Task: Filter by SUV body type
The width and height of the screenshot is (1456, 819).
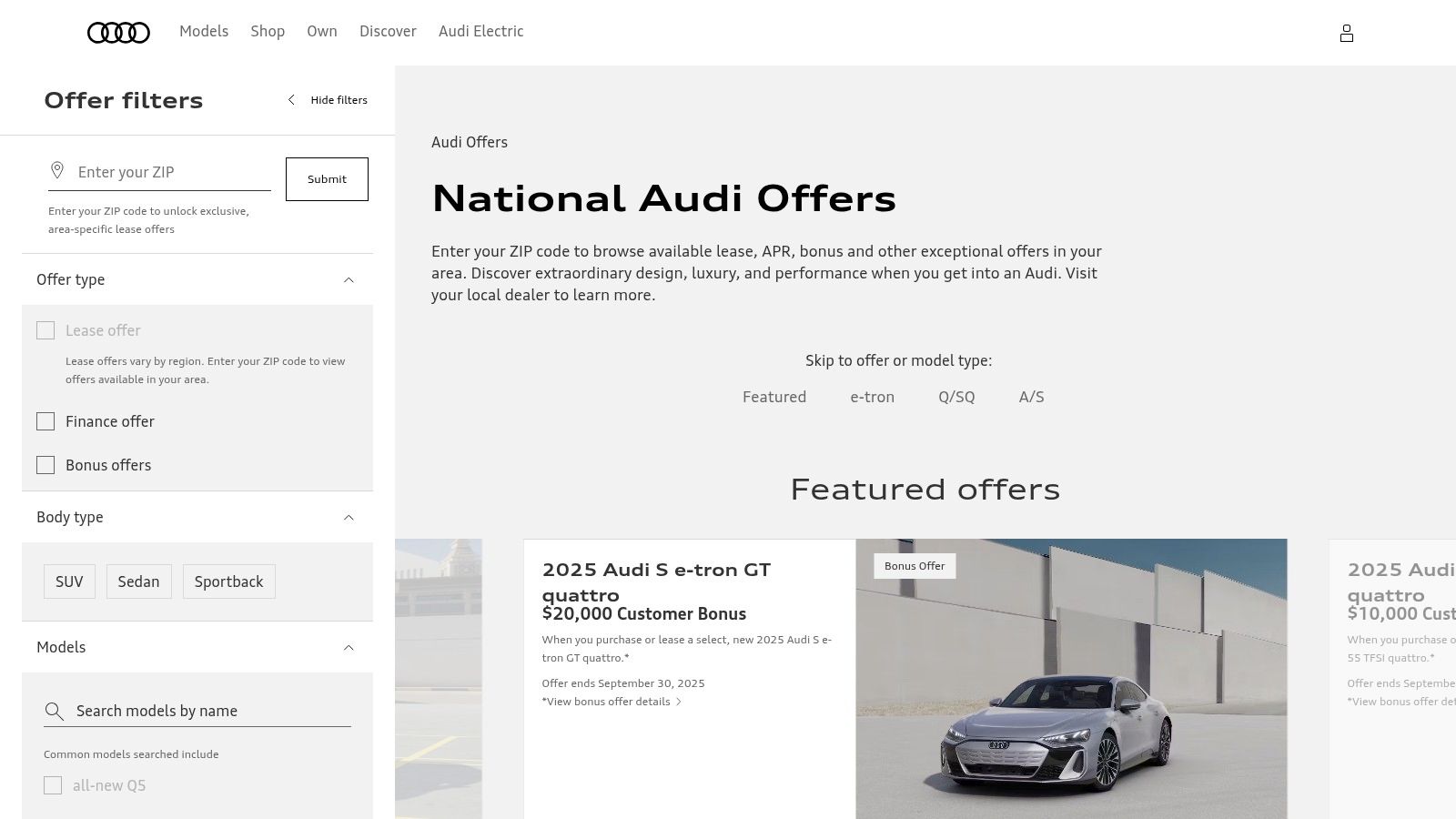Action: click(69, 581)
